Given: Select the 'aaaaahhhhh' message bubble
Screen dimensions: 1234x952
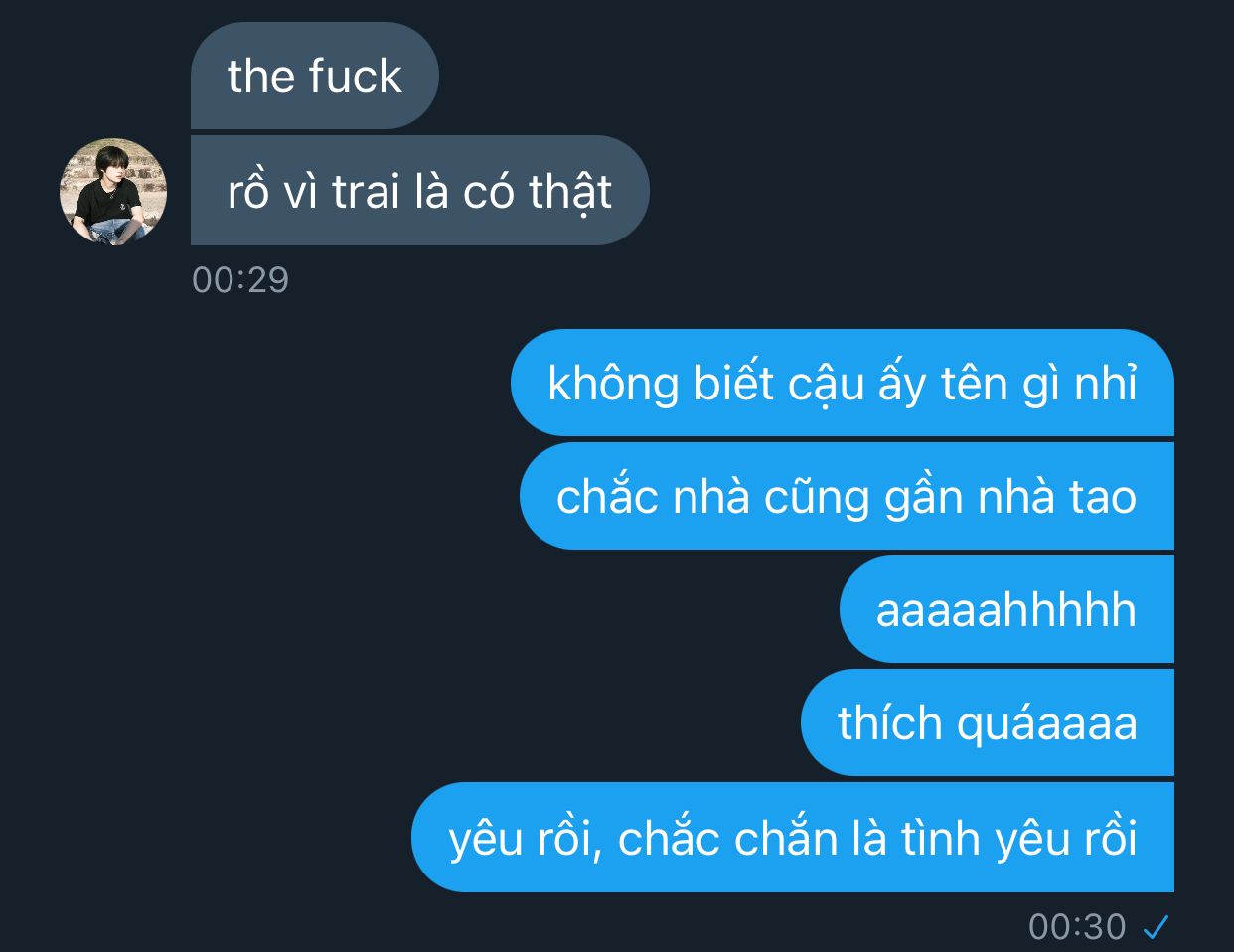Looking at the screenshot, I should tap(1006, 609).
